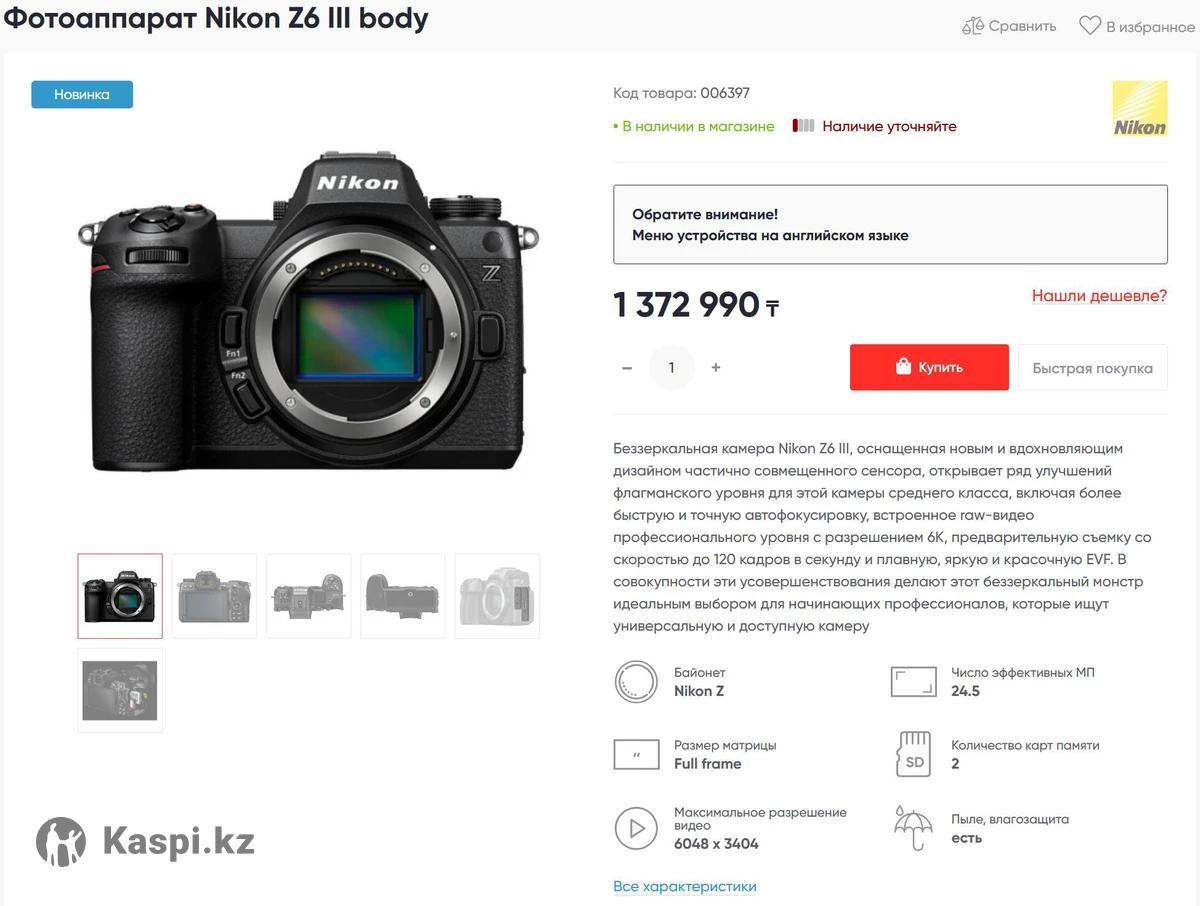
Task: Open the Все характеристики link
Action: (x=685, y=886)
